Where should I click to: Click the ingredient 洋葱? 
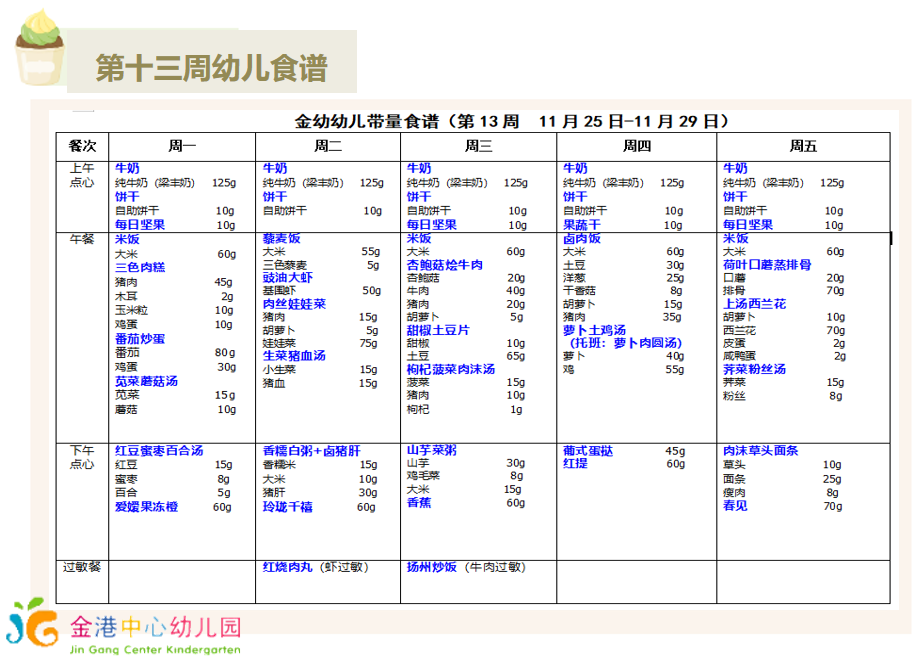coord(574,278)
